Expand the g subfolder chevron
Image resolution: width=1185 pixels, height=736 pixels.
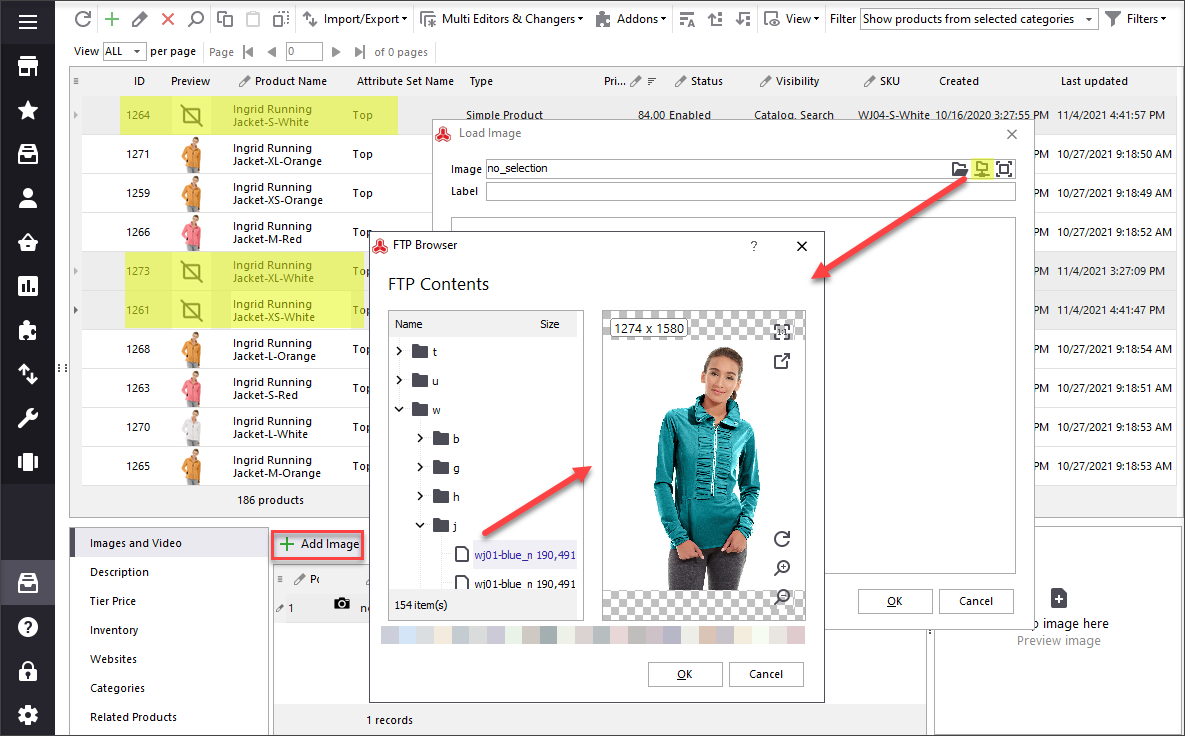420,467
